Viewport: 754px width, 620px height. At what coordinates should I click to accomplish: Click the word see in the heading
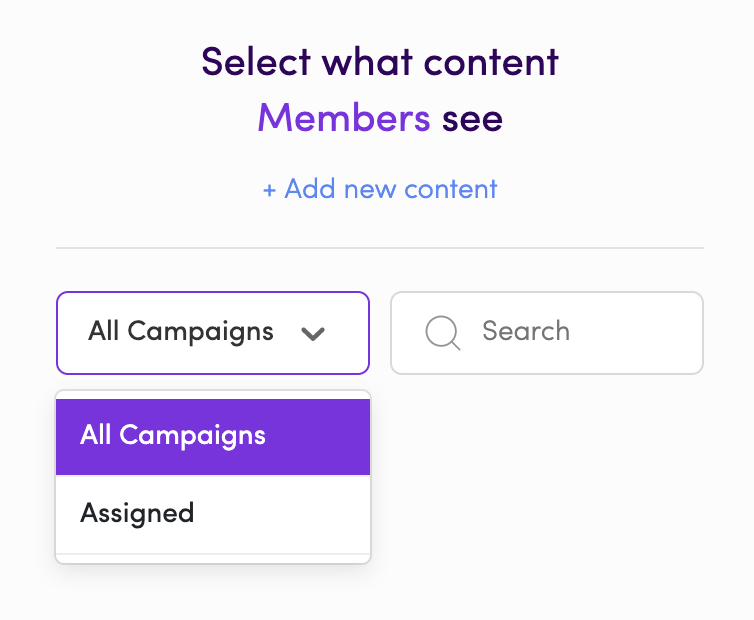pyautogui.click(x=472, y=120)
